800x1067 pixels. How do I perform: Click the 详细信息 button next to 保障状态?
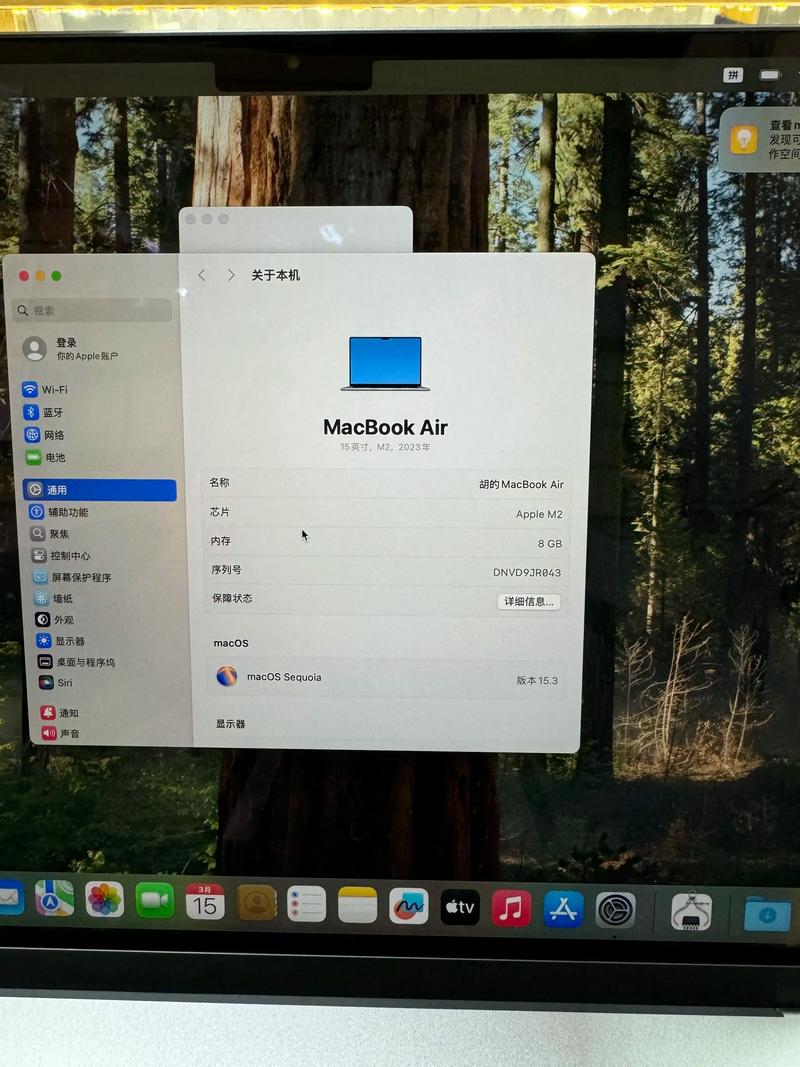click(529, 601)
